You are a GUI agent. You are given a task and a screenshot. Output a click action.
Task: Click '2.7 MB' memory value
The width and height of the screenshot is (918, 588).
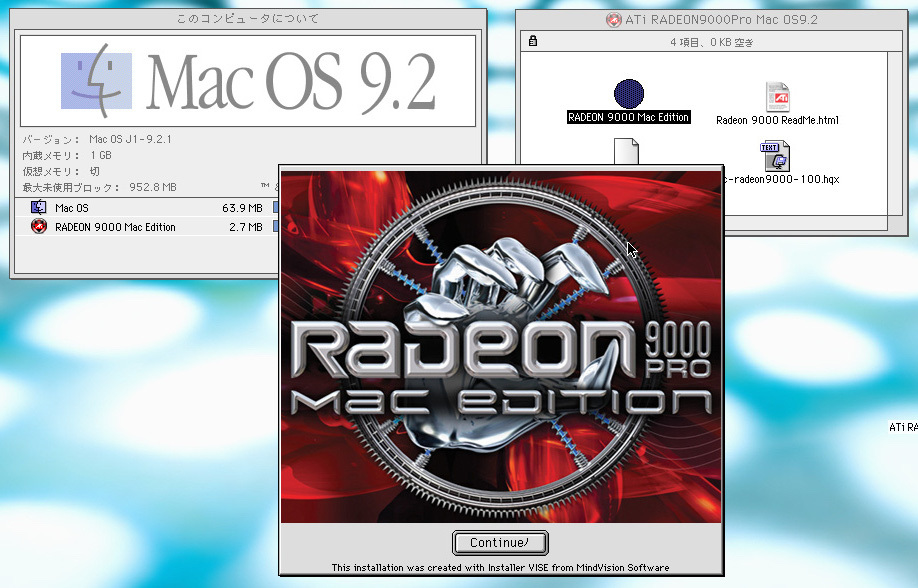pos(246,227)
